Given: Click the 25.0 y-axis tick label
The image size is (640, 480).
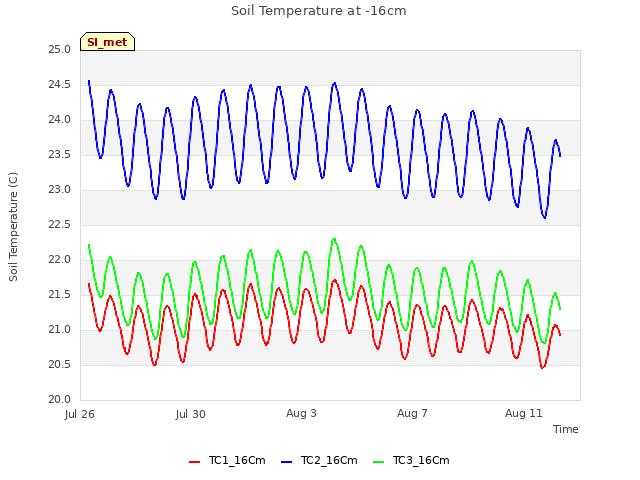Looking at the screenshot, I should coord(60,50).
